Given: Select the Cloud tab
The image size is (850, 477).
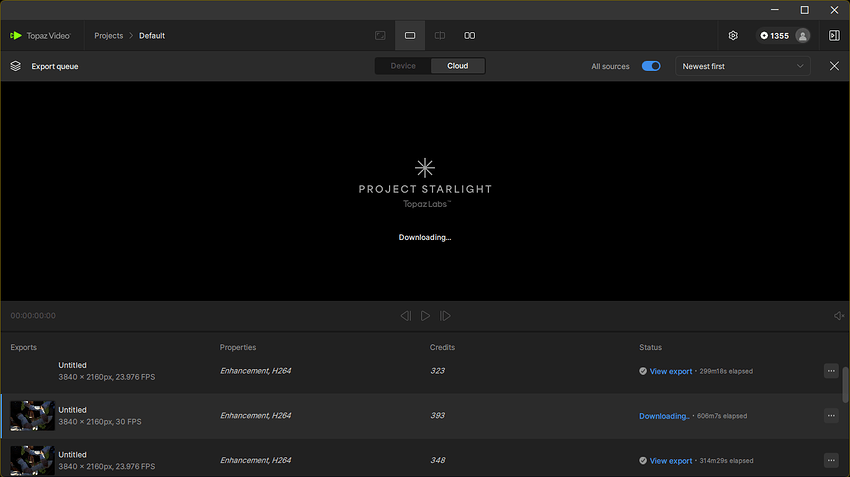Looking at the screenshot, I should click(x=458, y=66).
